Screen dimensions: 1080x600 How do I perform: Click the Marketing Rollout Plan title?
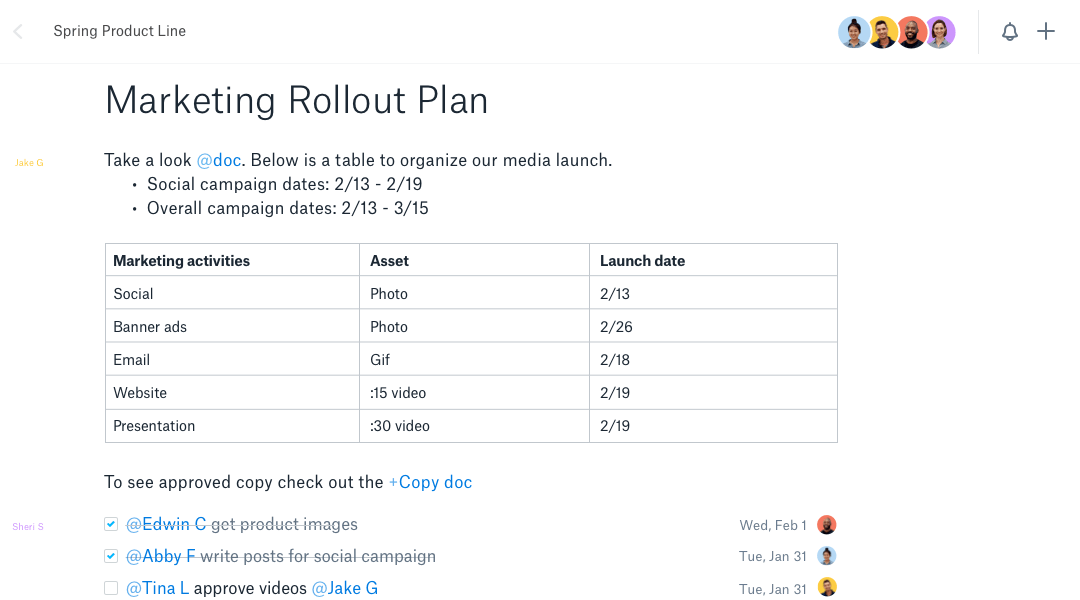coord(296,100)
